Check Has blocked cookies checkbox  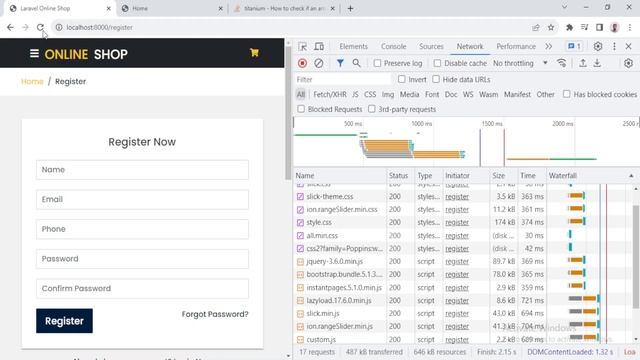click(567, 94)
